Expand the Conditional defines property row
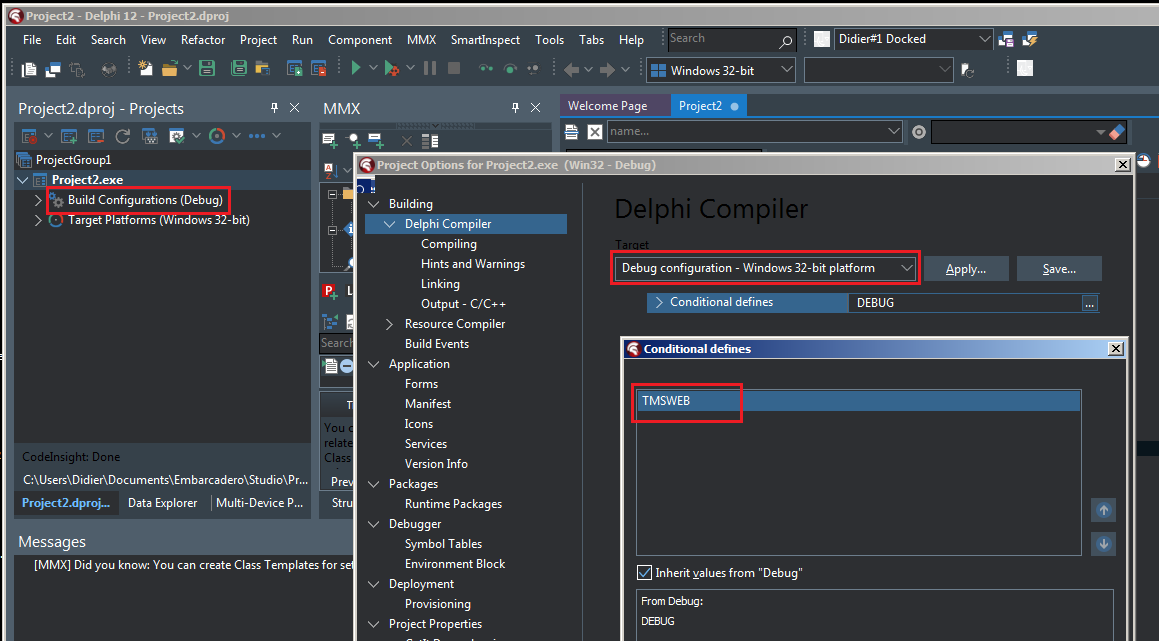Viewport: 1159px width, 641px height. coord(659,302)
